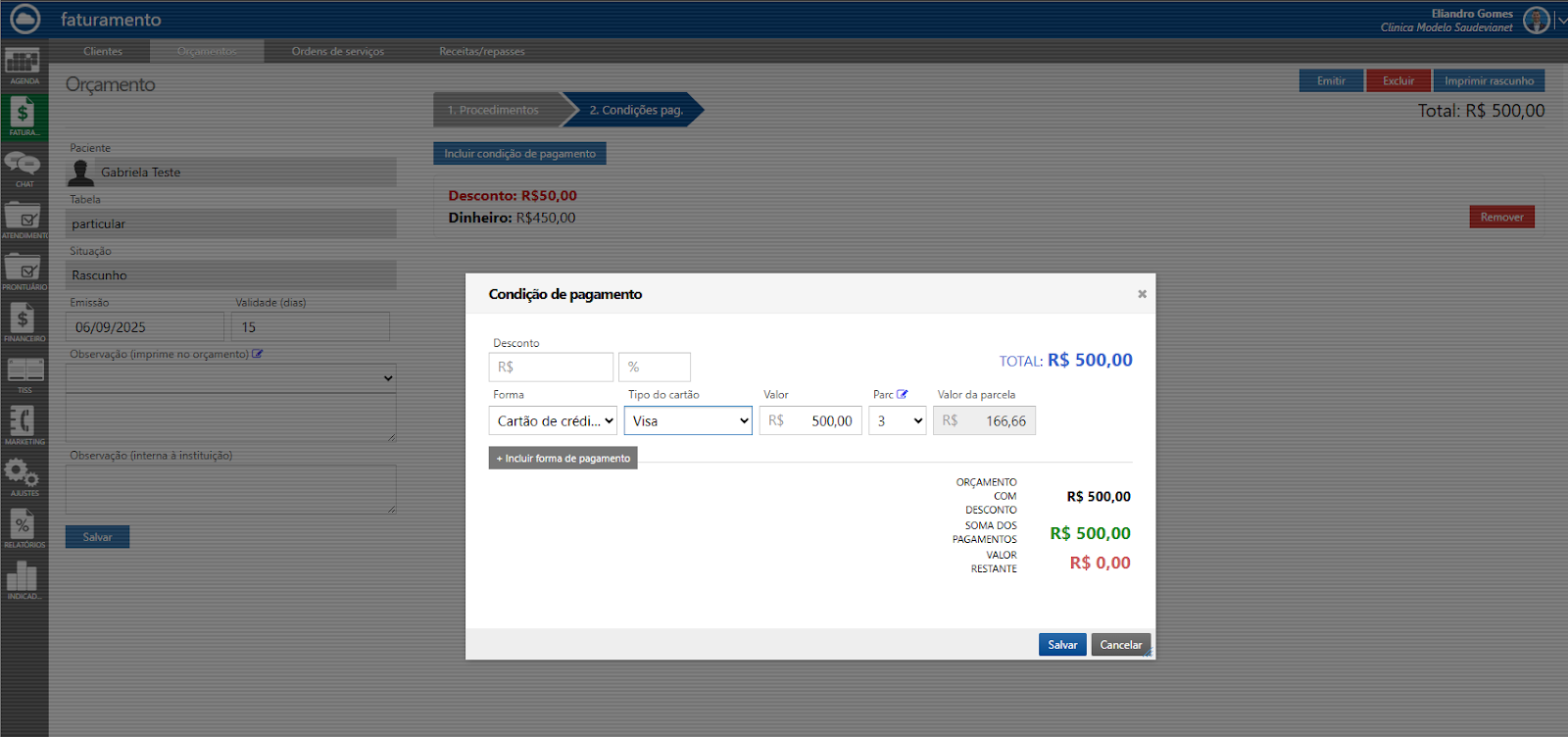Open the Forma payment method dropdown
This screenshot has height=737, width=1568.
pyautogui.click(x=553, y=421)
